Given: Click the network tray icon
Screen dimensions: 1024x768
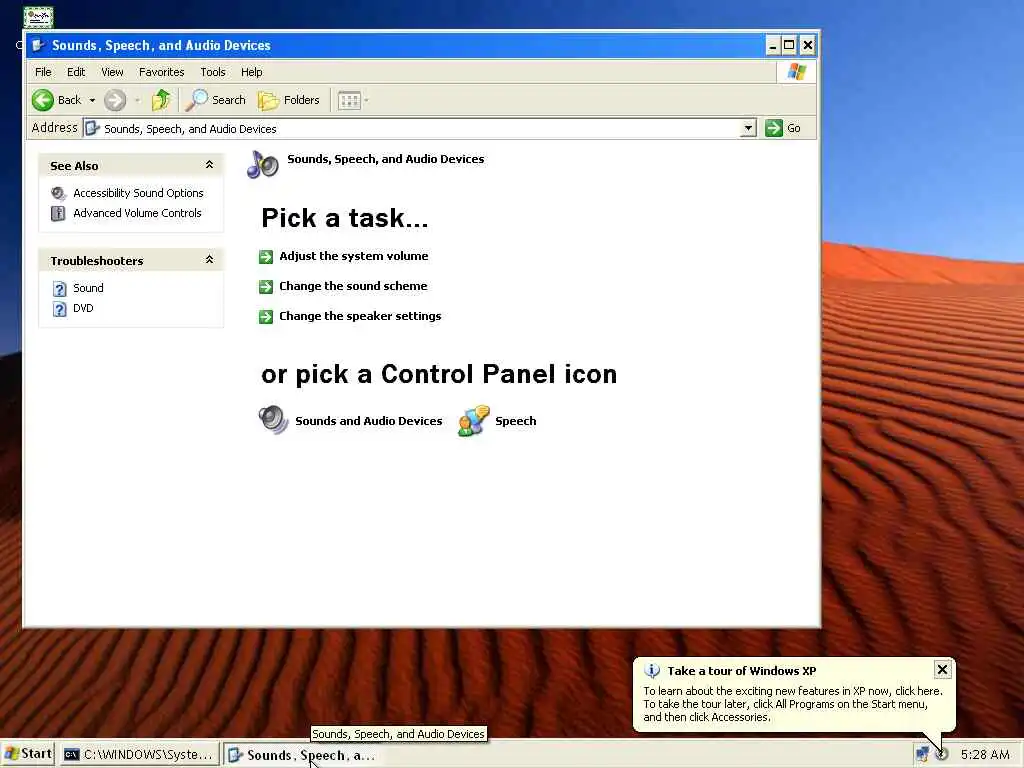Looking at the screenshot, I should (x=922, y=754).
